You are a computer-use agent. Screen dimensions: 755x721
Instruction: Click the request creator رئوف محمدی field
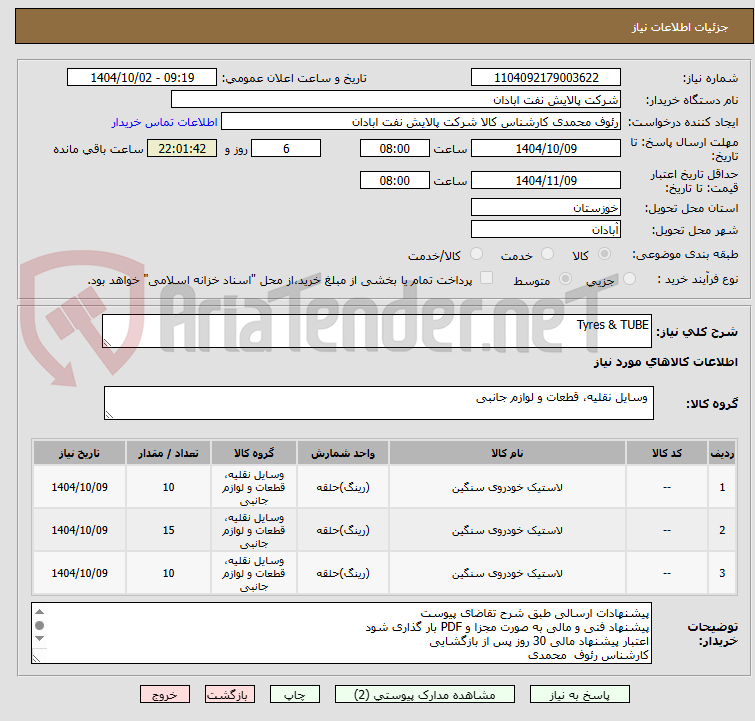coord(420,122)
